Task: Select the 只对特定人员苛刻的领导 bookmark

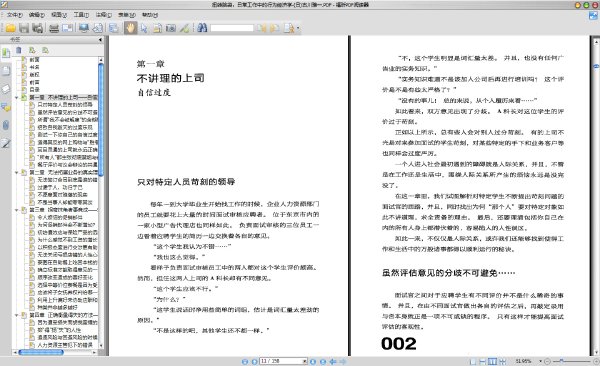Action: [x=65, y=105]
